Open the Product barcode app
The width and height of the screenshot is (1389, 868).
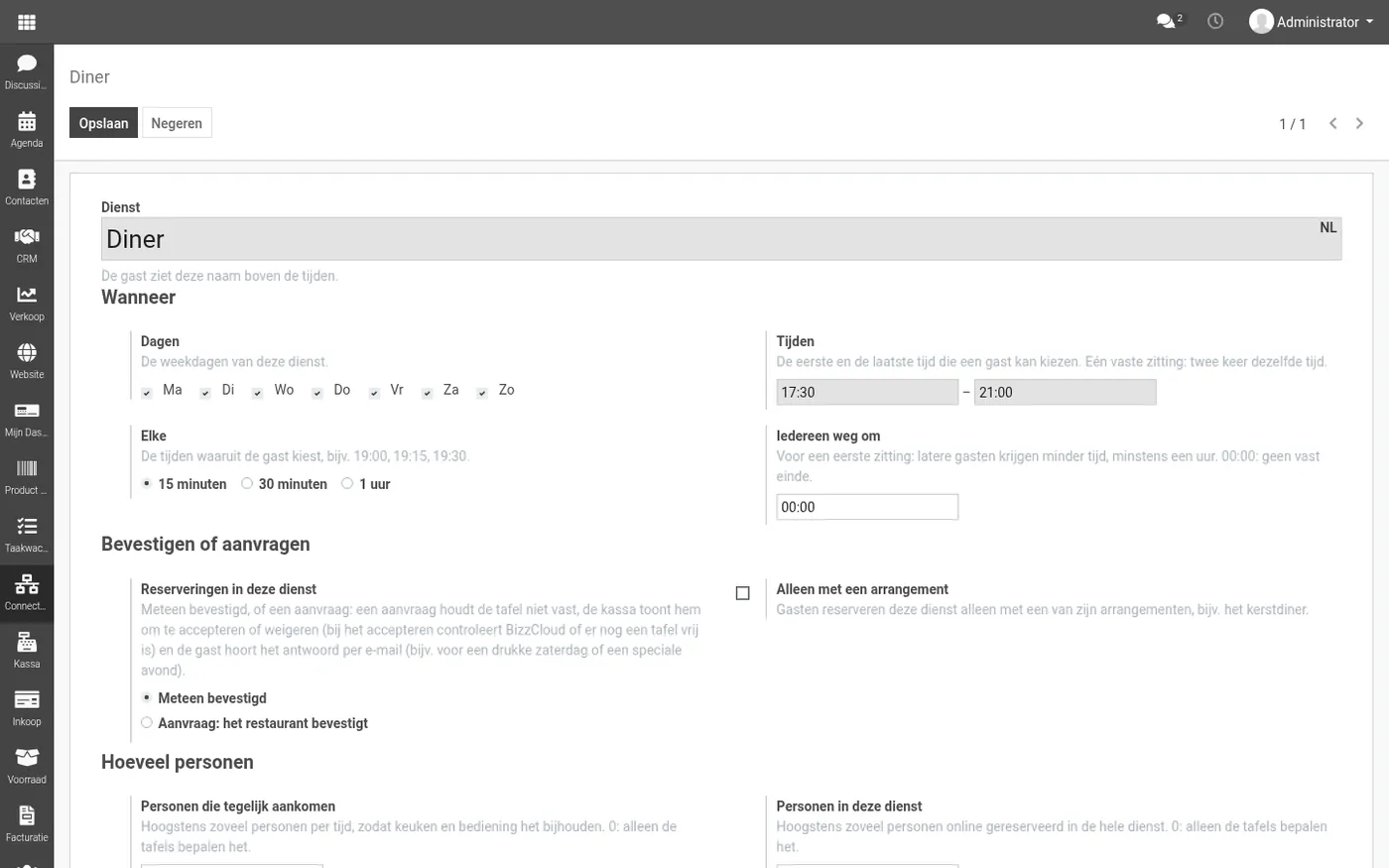27,477
